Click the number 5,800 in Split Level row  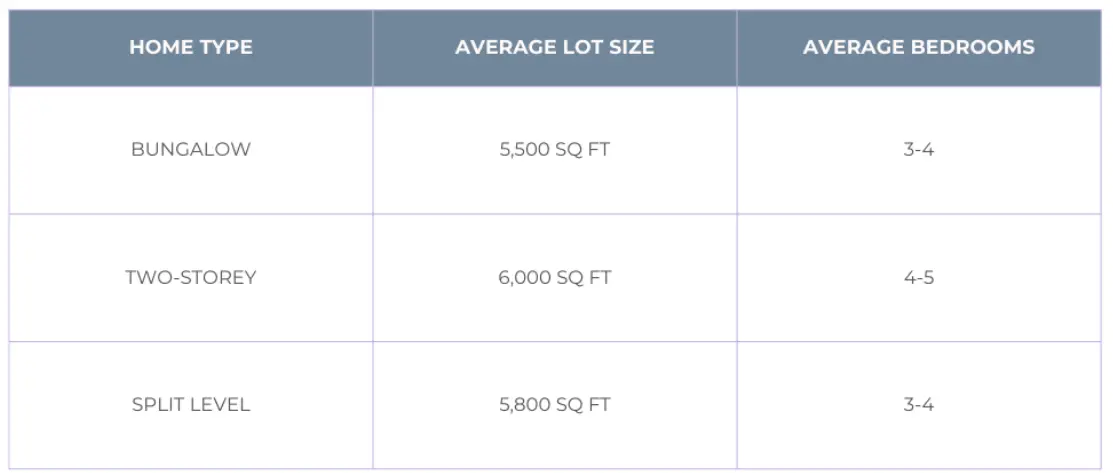523,405
